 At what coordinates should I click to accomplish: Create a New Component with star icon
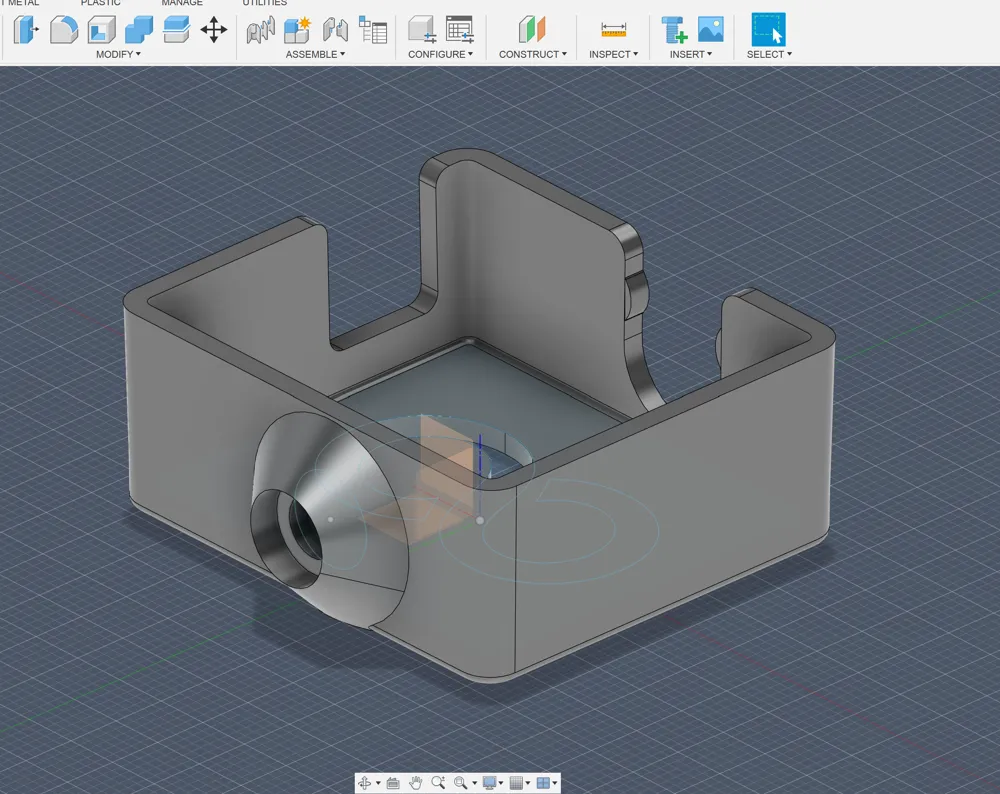(x=297, y=30)
